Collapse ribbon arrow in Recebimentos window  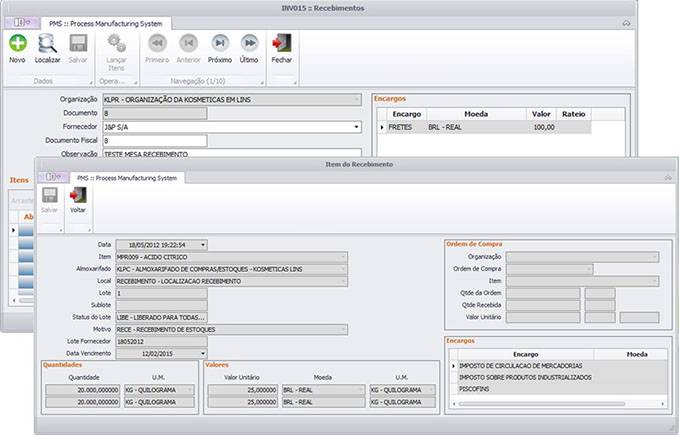coord(626,23)
